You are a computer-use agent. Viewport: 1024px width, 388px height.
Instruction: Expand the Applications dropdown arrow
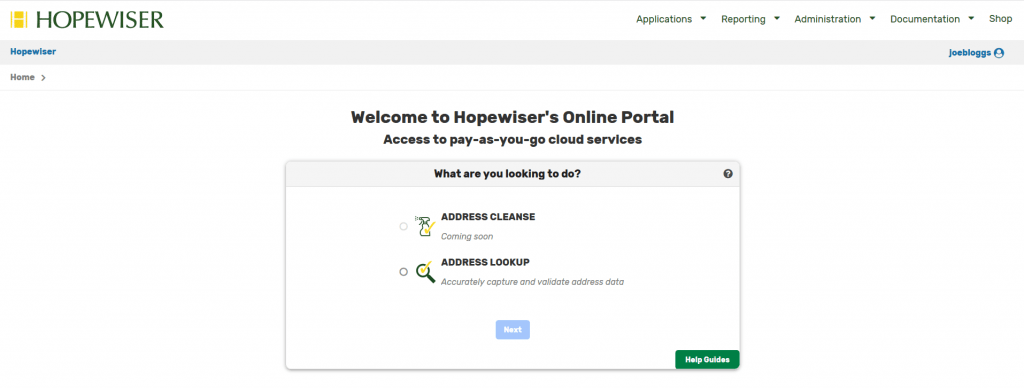click(703, 18)
